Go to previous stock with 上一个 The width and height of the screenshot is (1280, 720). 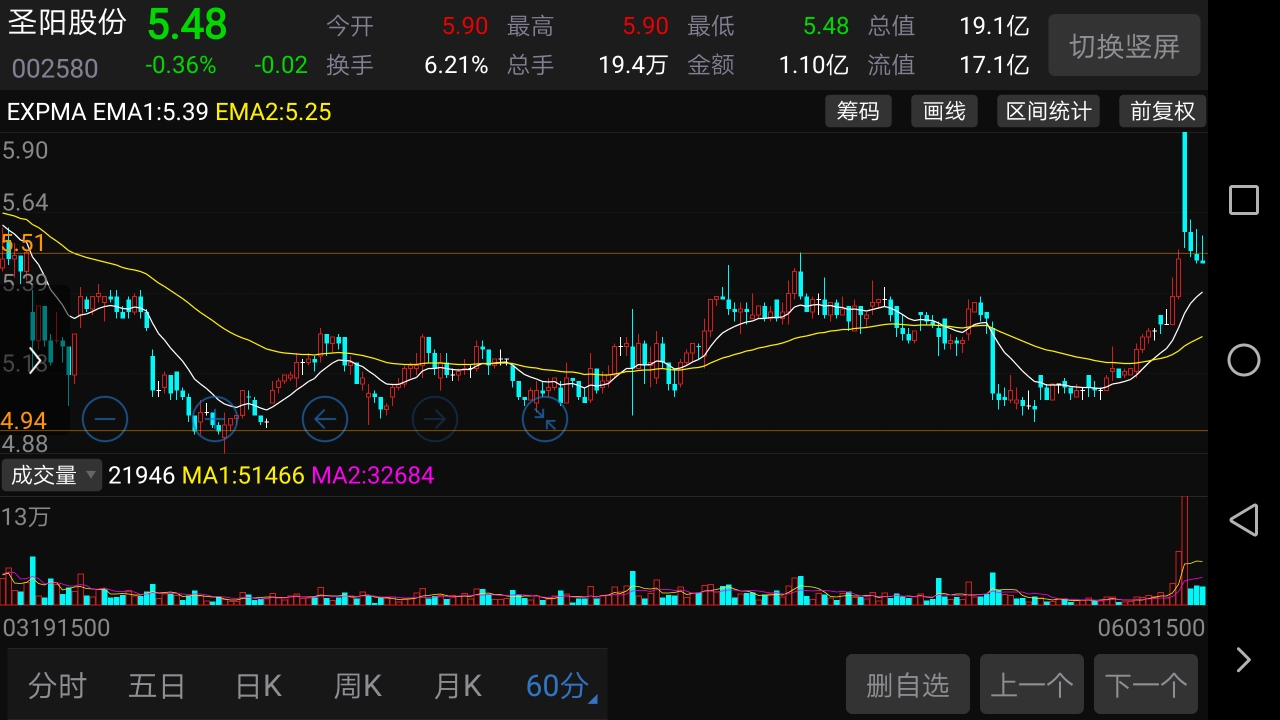point(1032,685)
